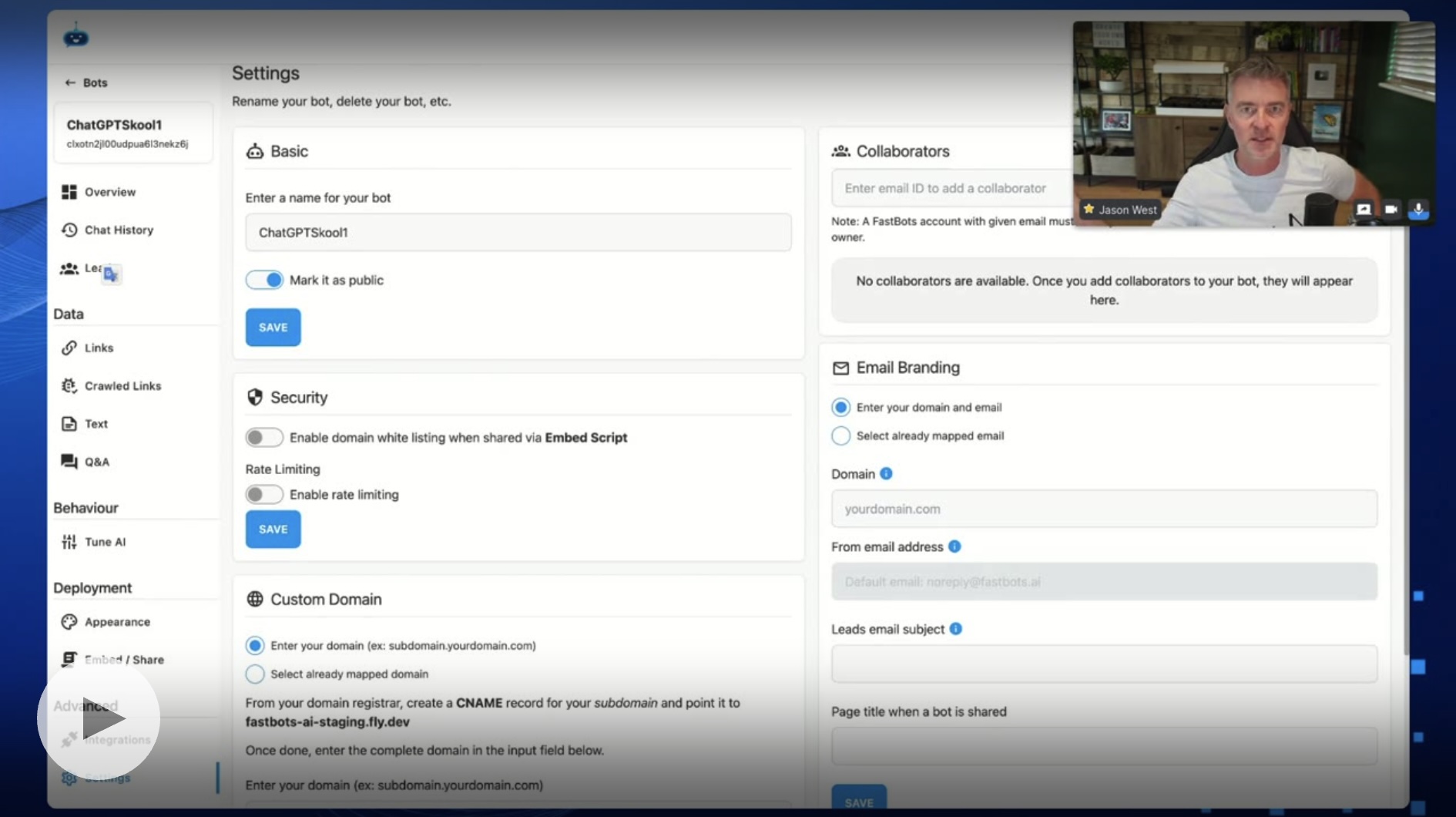This screenshot has width=1456, height=817.
Task: Open the Overview section icon
Action: (69, 191)
